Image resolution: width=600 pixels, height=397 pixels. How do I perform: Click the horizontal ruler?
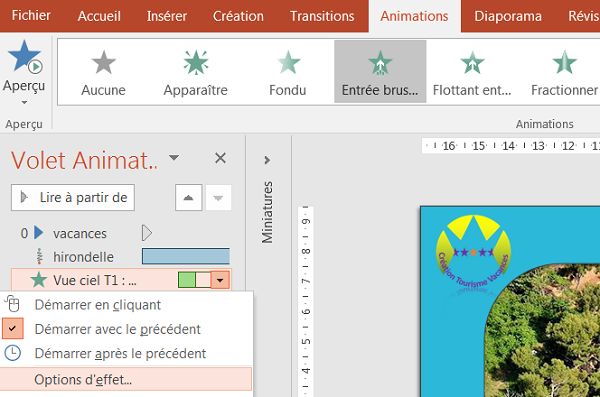(x=511, y=146)
